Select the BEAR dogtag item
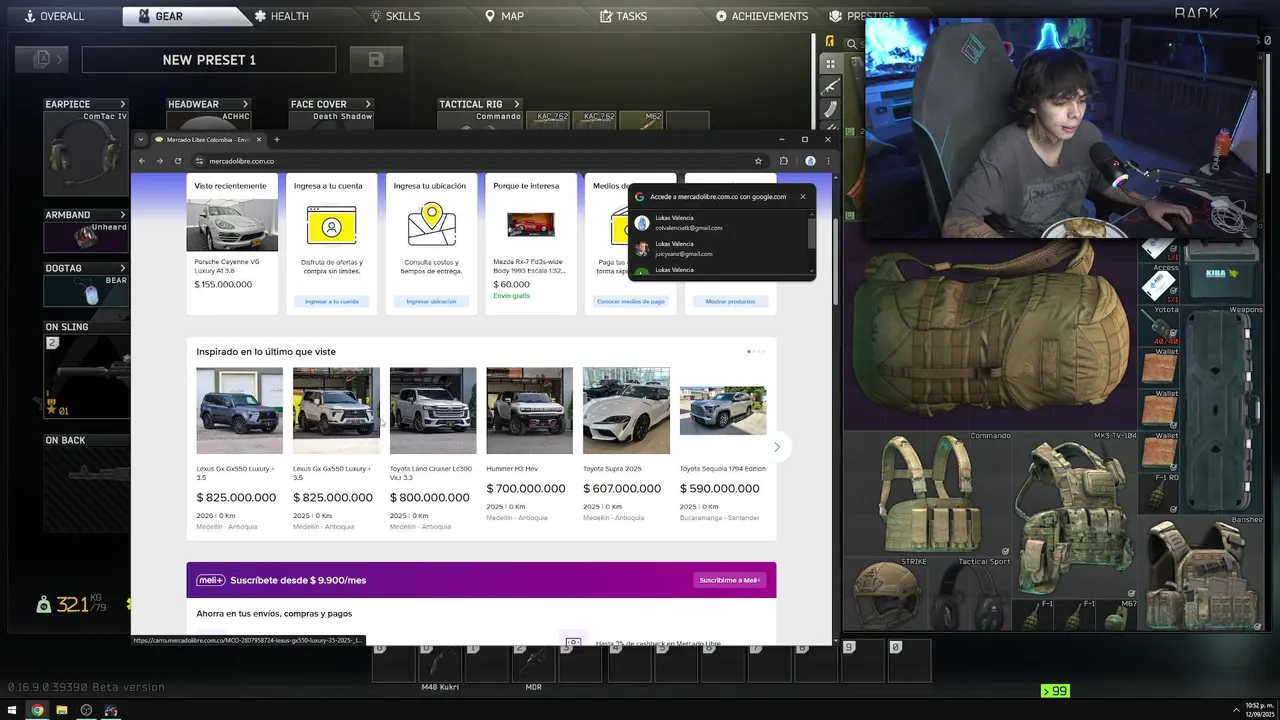 pos(86,291)
